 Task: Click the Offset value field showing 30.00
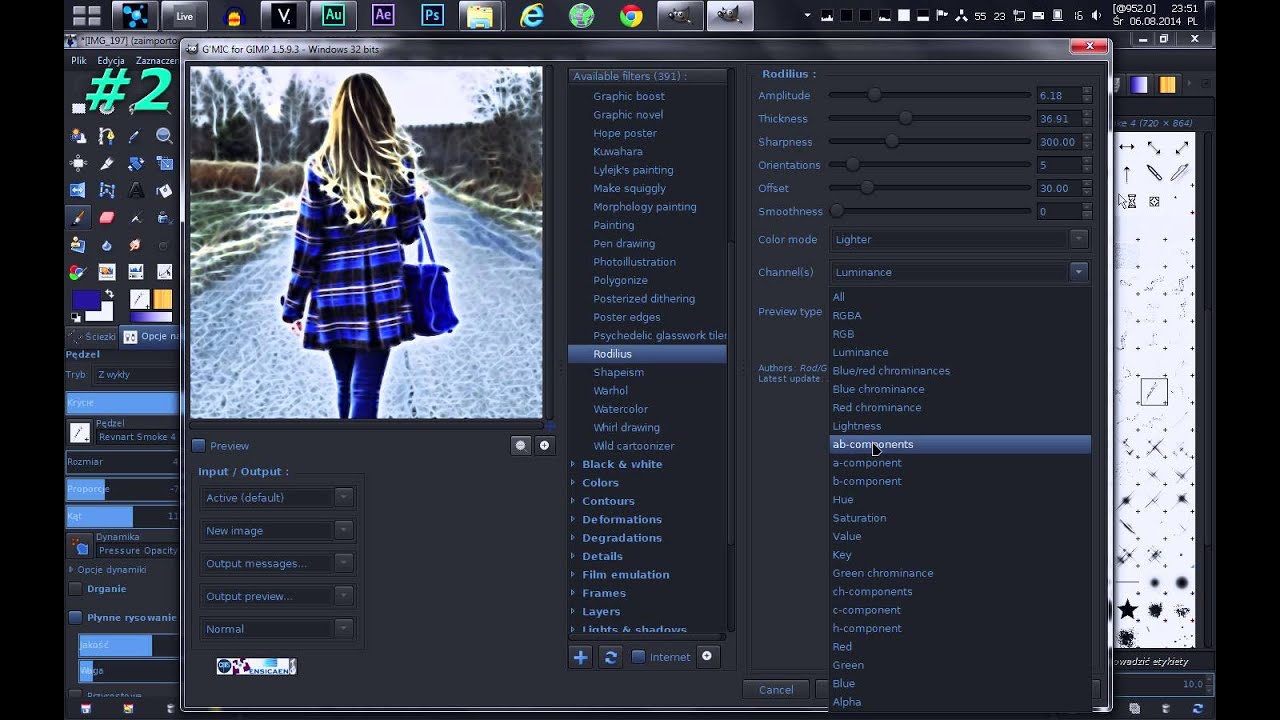(1059, 188)
